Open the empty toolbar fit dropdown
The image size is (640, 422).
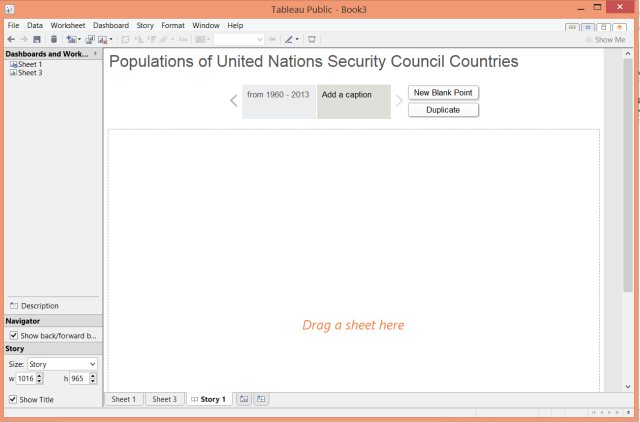(x=239, y=39)
